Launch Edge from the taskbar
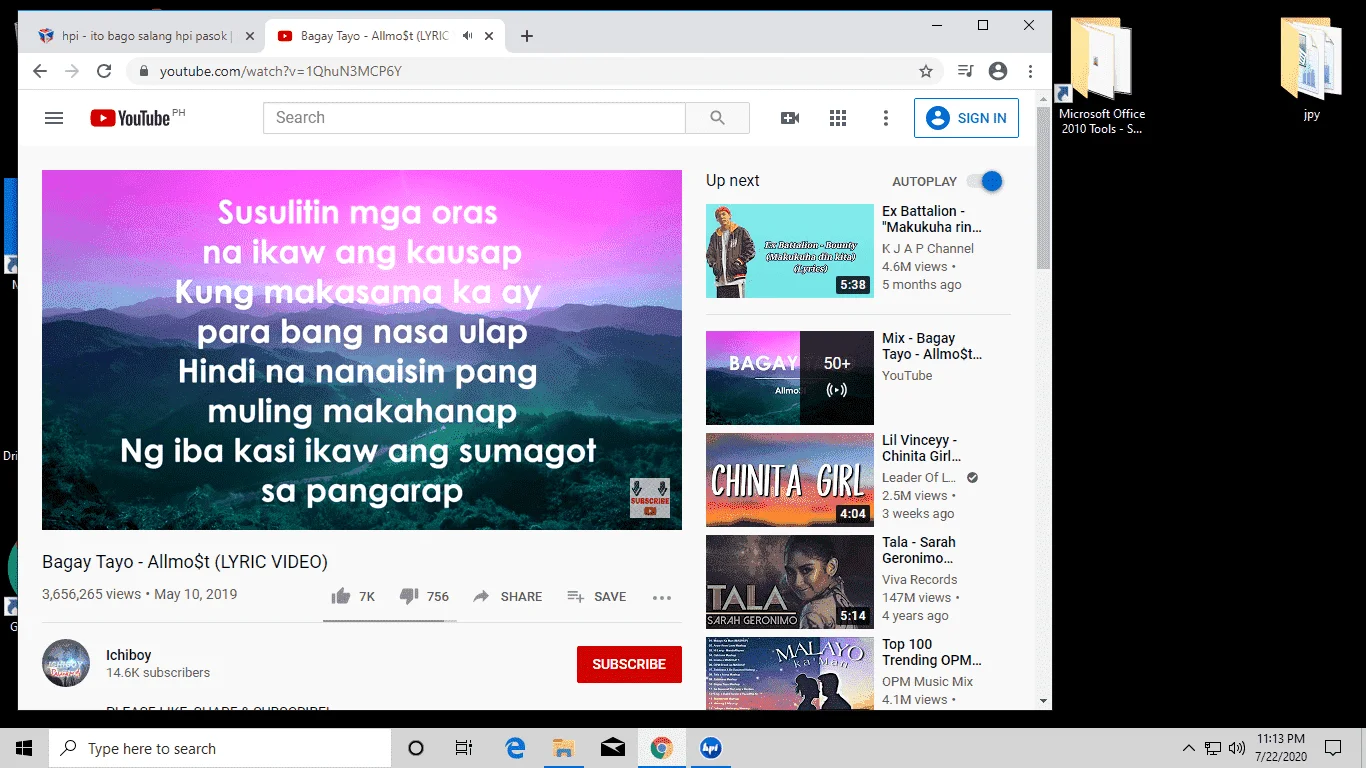Viewport: 1366px width, 768px height. (515, 748)
